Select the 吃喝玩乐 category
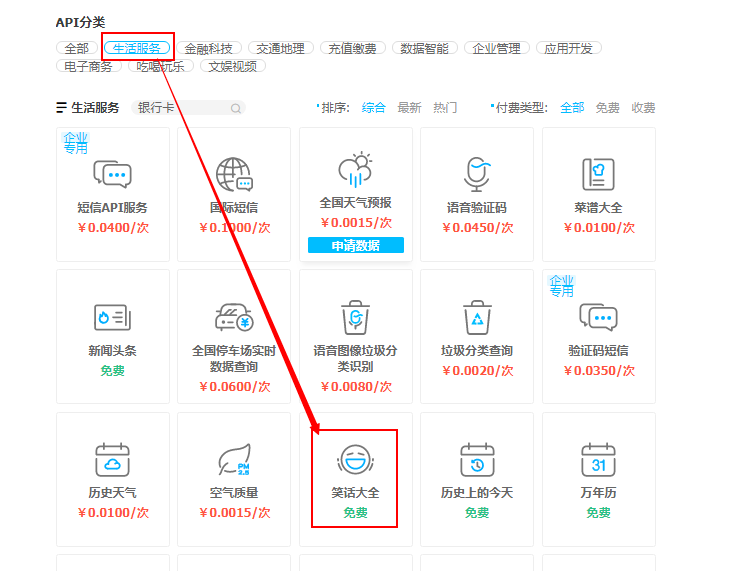753x571 pixels. click(160, 66)
